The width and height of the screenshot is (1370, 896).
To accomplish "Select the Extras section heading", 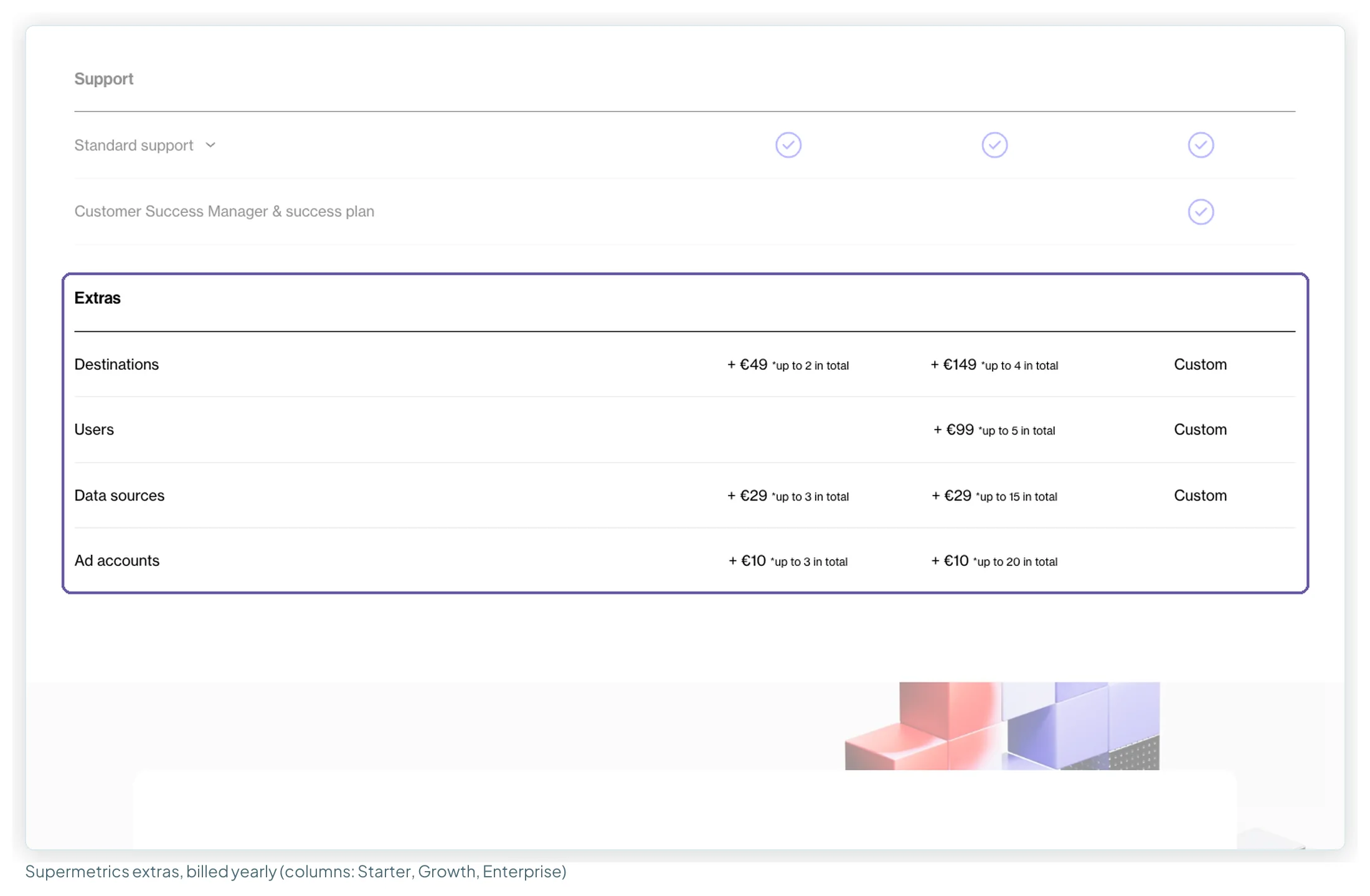I will coord(97,298).
